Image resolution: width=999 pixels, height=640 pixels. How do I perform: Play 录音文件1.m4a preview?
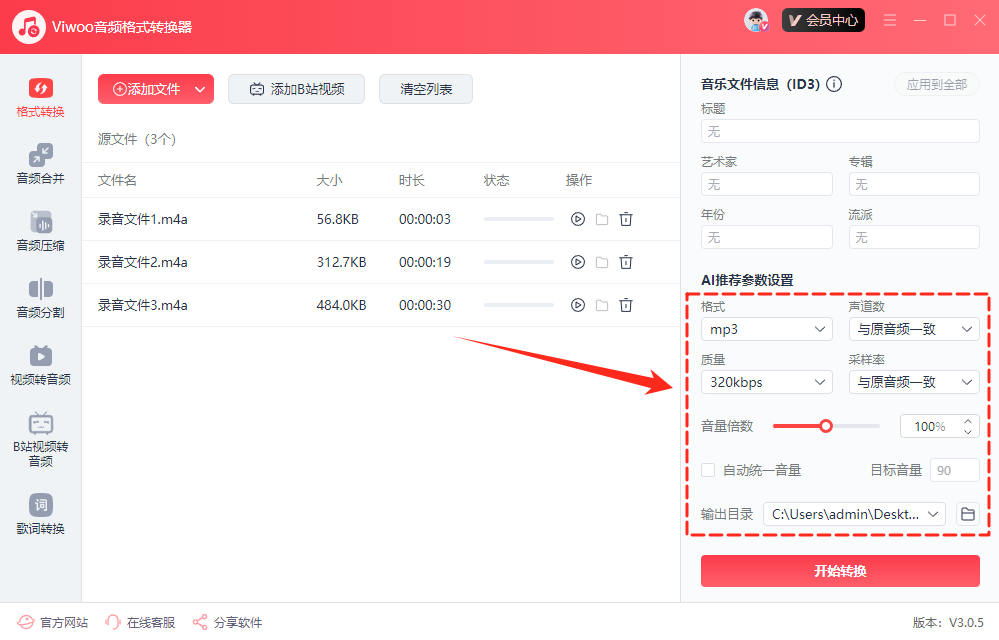click(577, 219)
